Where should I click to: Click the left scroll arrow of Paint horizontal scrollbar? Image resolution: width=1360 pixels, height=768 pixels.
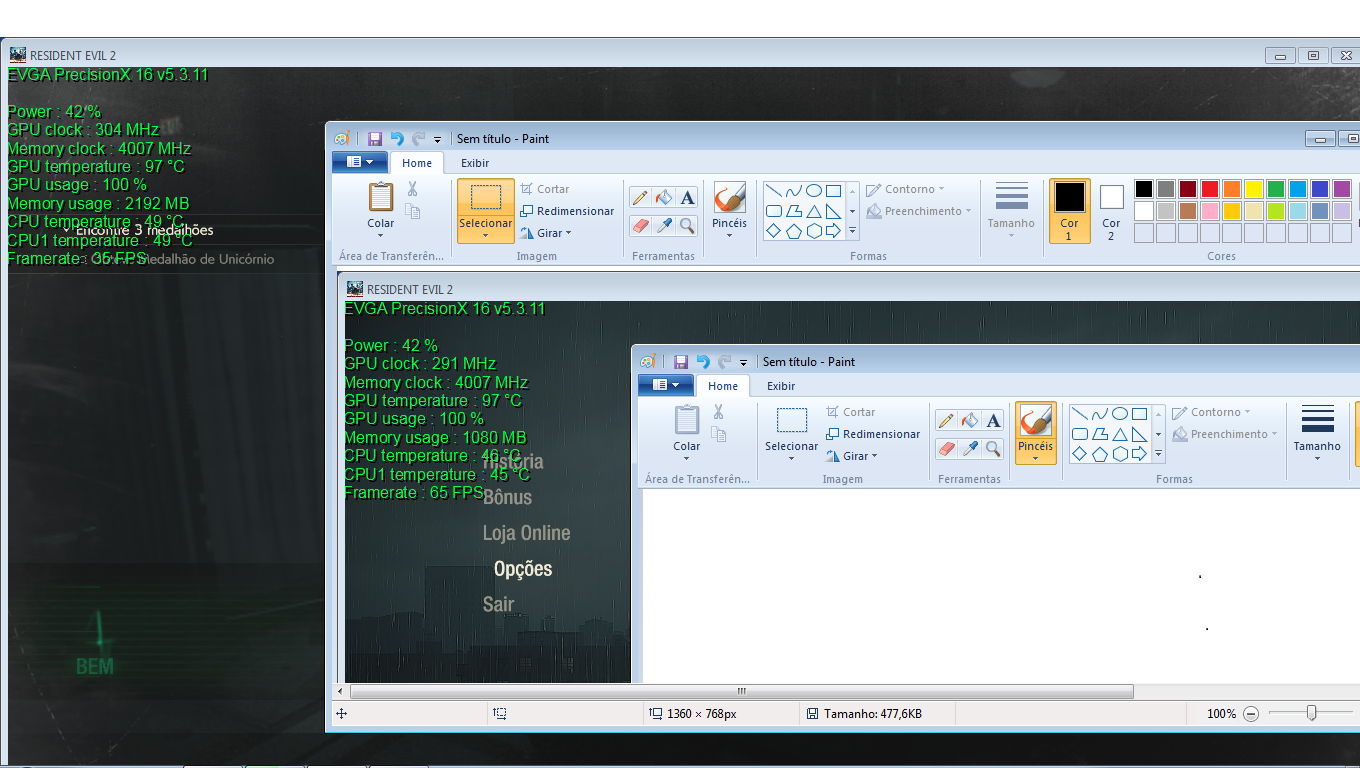point(340,691)
